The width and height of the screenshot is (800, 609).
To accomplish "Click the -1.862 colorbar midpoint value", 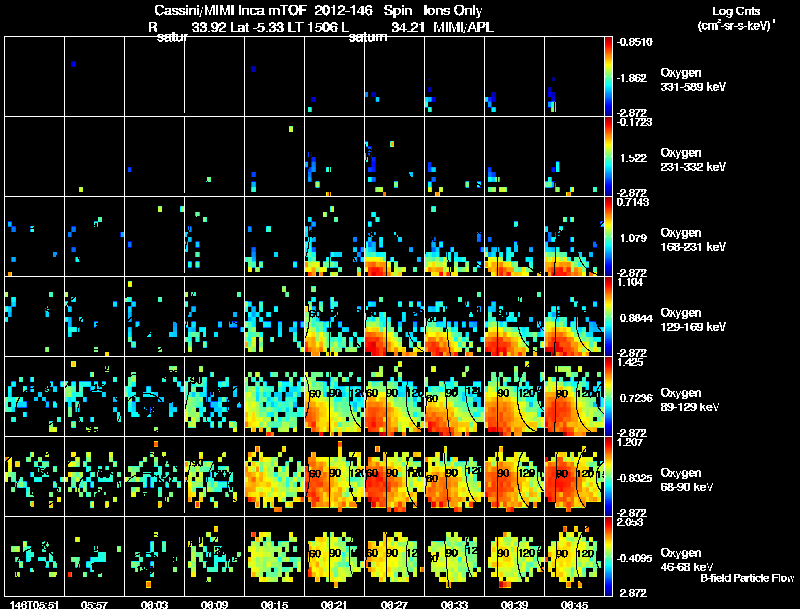I will (633, 78).
